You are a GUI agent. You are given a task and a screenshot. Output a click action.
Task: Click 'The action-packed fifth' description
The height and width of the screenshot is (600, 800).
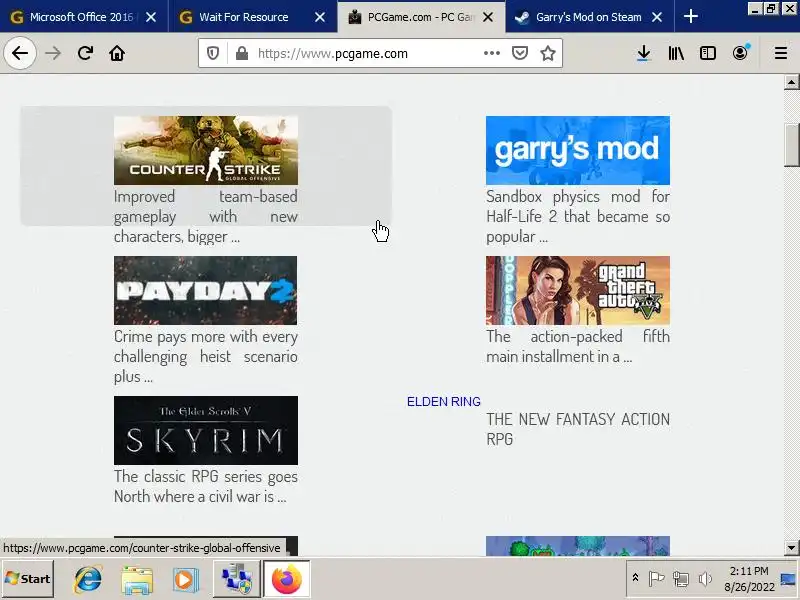578,346
